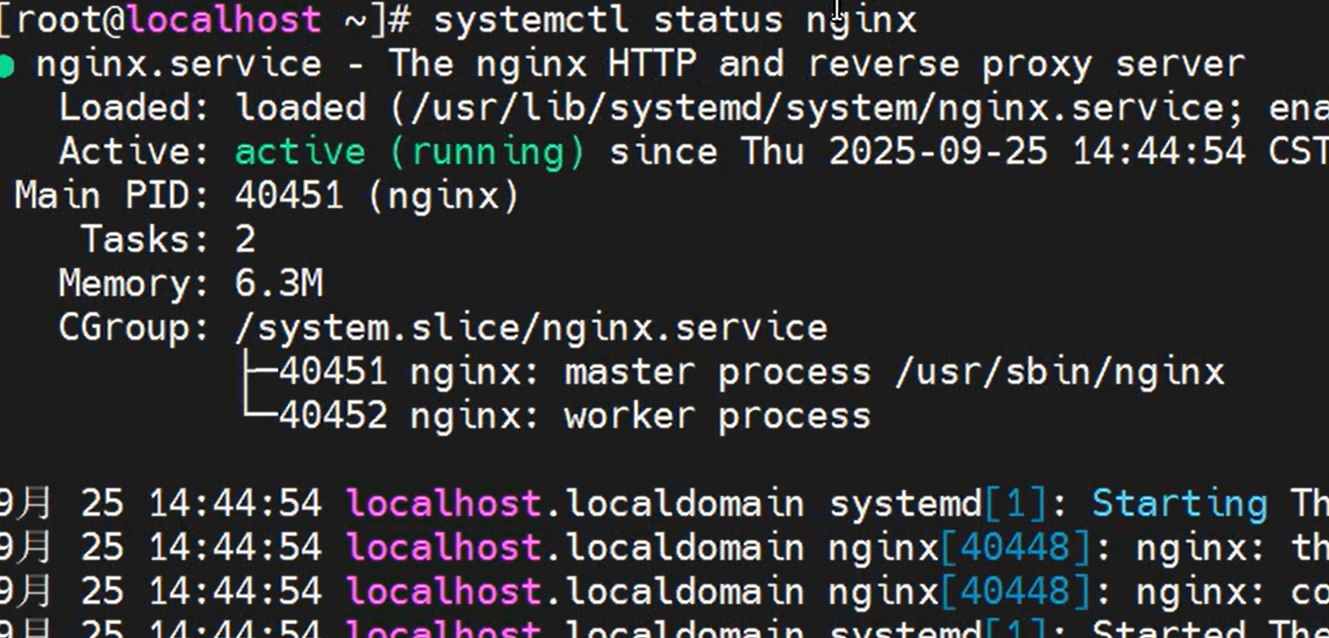This screenshot has height=638, width=1329.
Task: Click the green 'active (running)' status text
Action: tap(410, 152)
